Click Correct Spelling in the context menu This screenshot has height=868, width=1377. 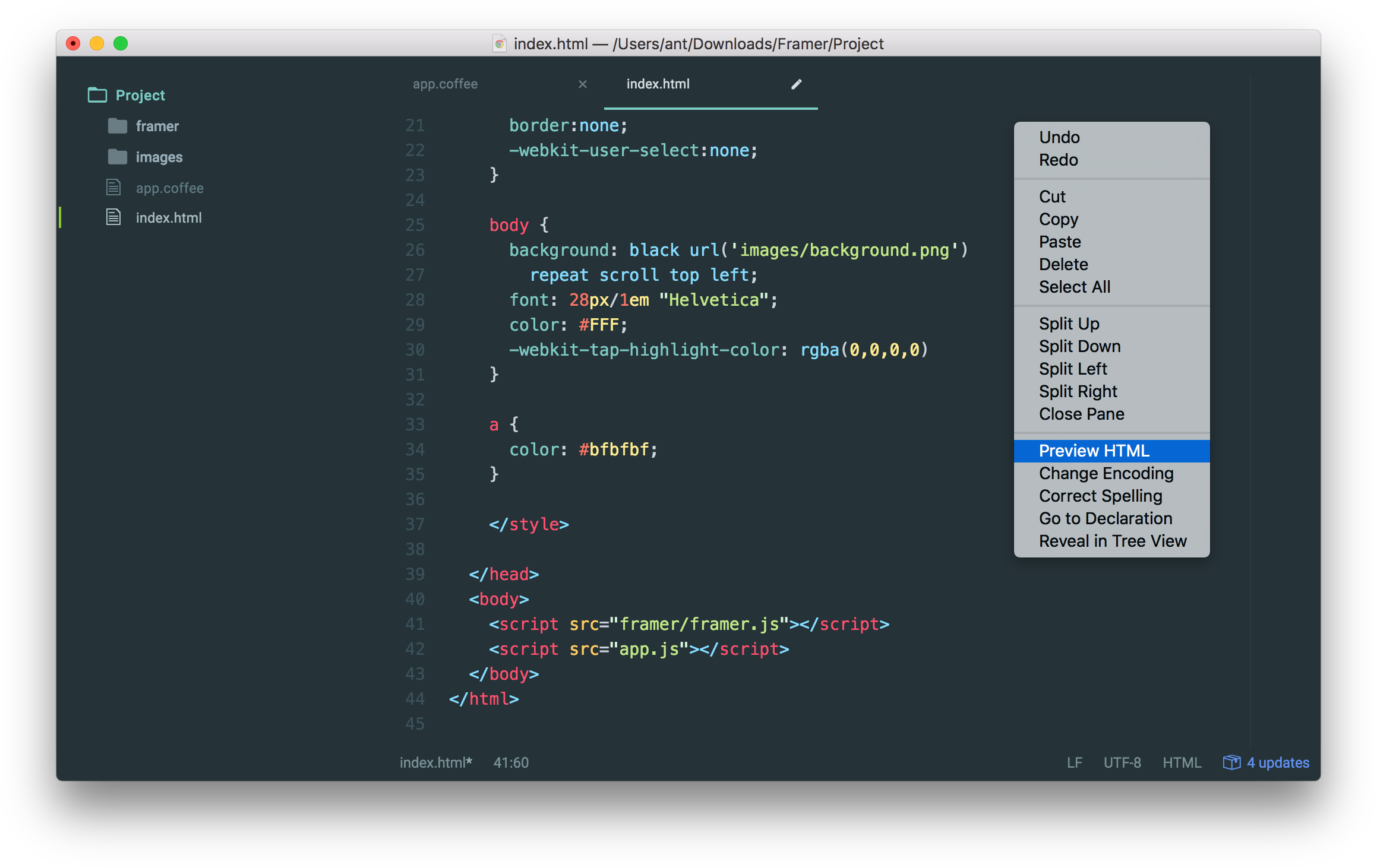click(1111, 496)
